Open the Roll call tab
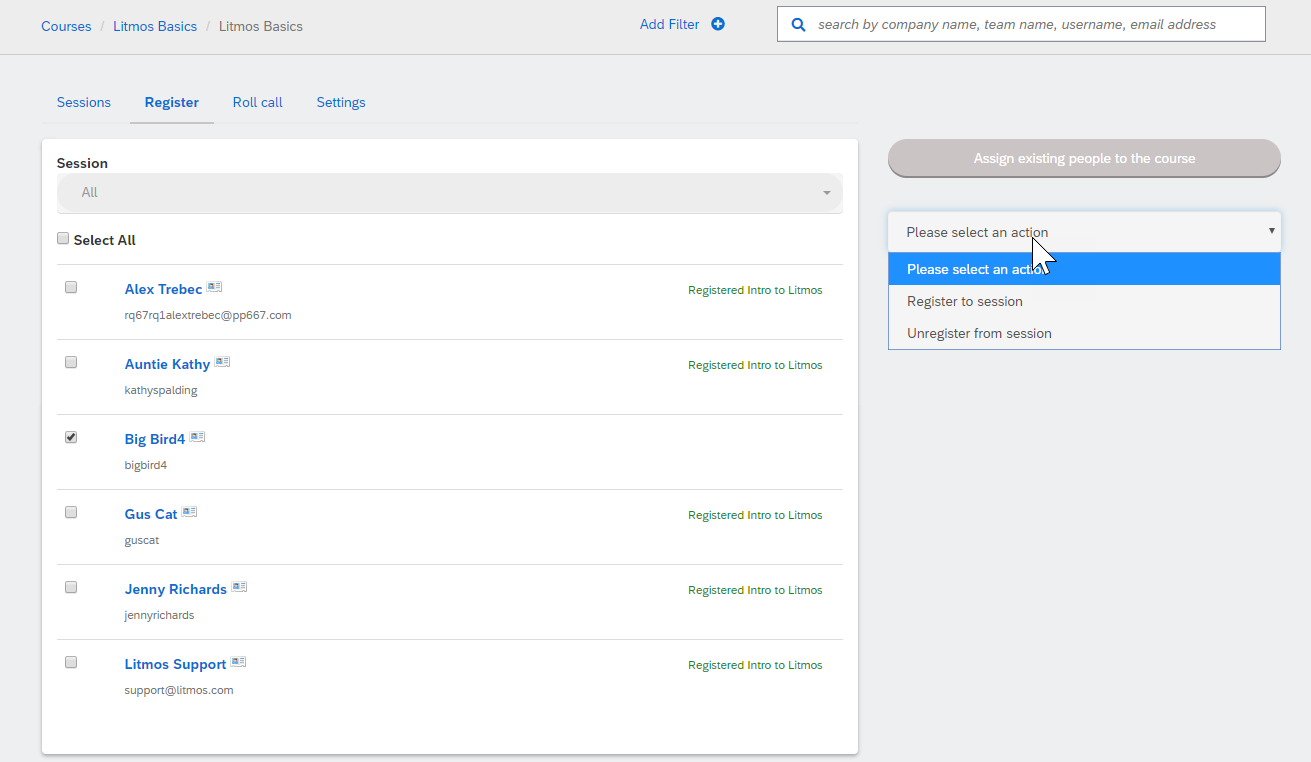 [258, 102]
